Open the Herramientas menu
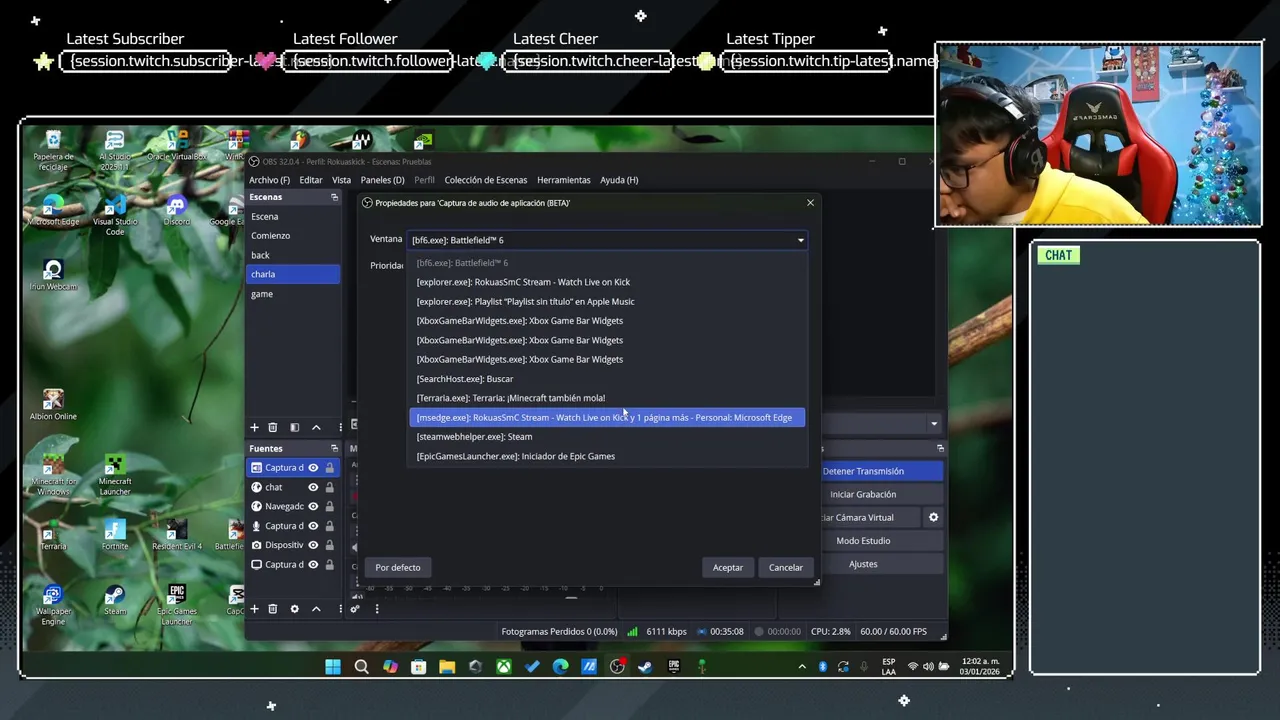 click(564, 180)
